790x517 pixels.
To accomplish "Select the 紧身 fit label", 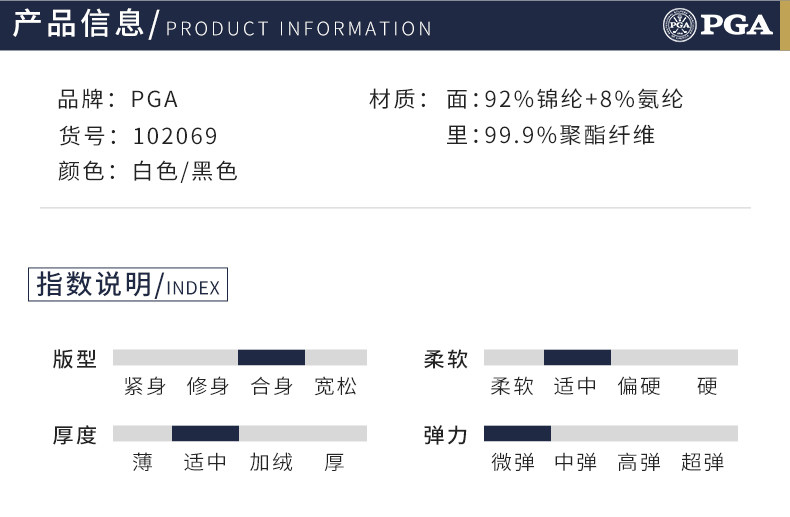I will 145,386.
